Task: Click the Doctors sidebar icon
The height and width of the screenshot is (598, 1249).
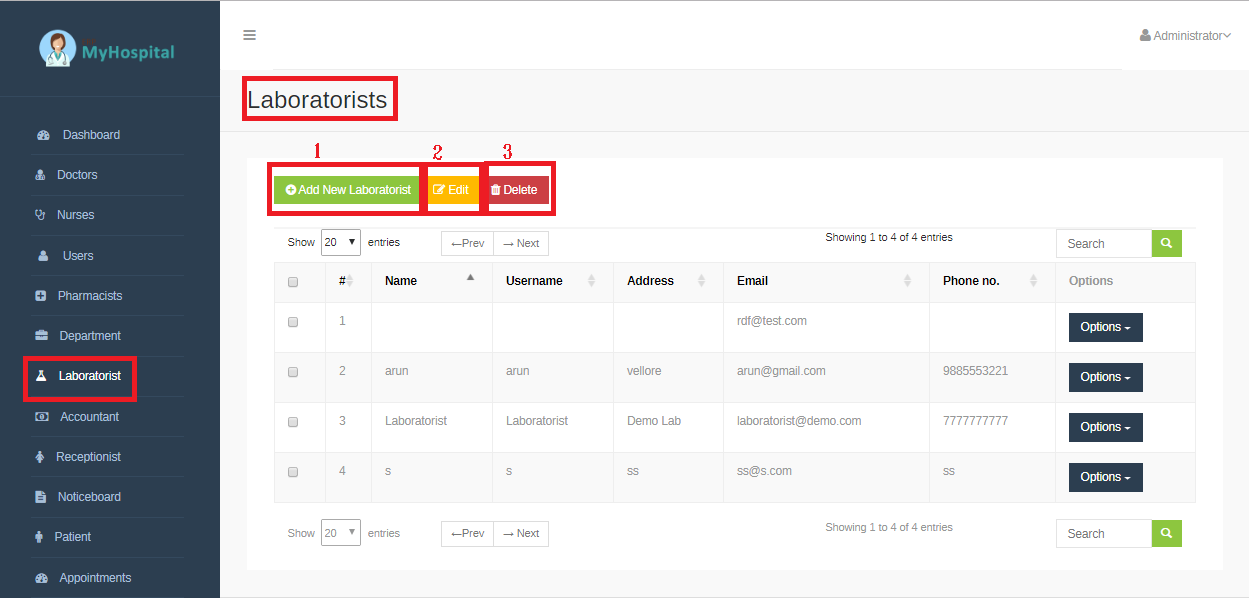Action: (40, 175)
